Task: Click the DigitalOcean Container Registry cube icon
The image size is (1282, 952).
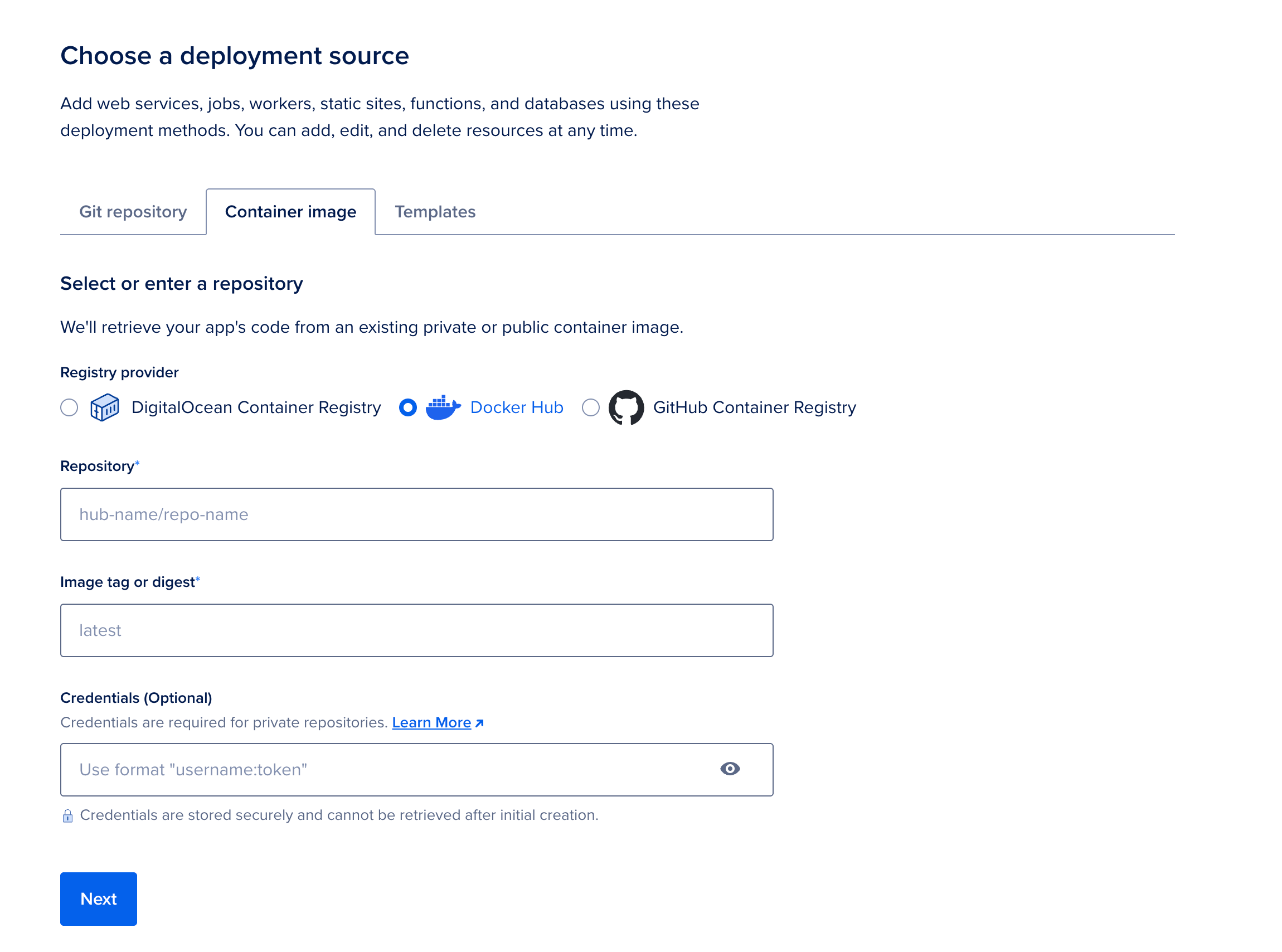Action: pyautogui.click(x=104, y=407)
